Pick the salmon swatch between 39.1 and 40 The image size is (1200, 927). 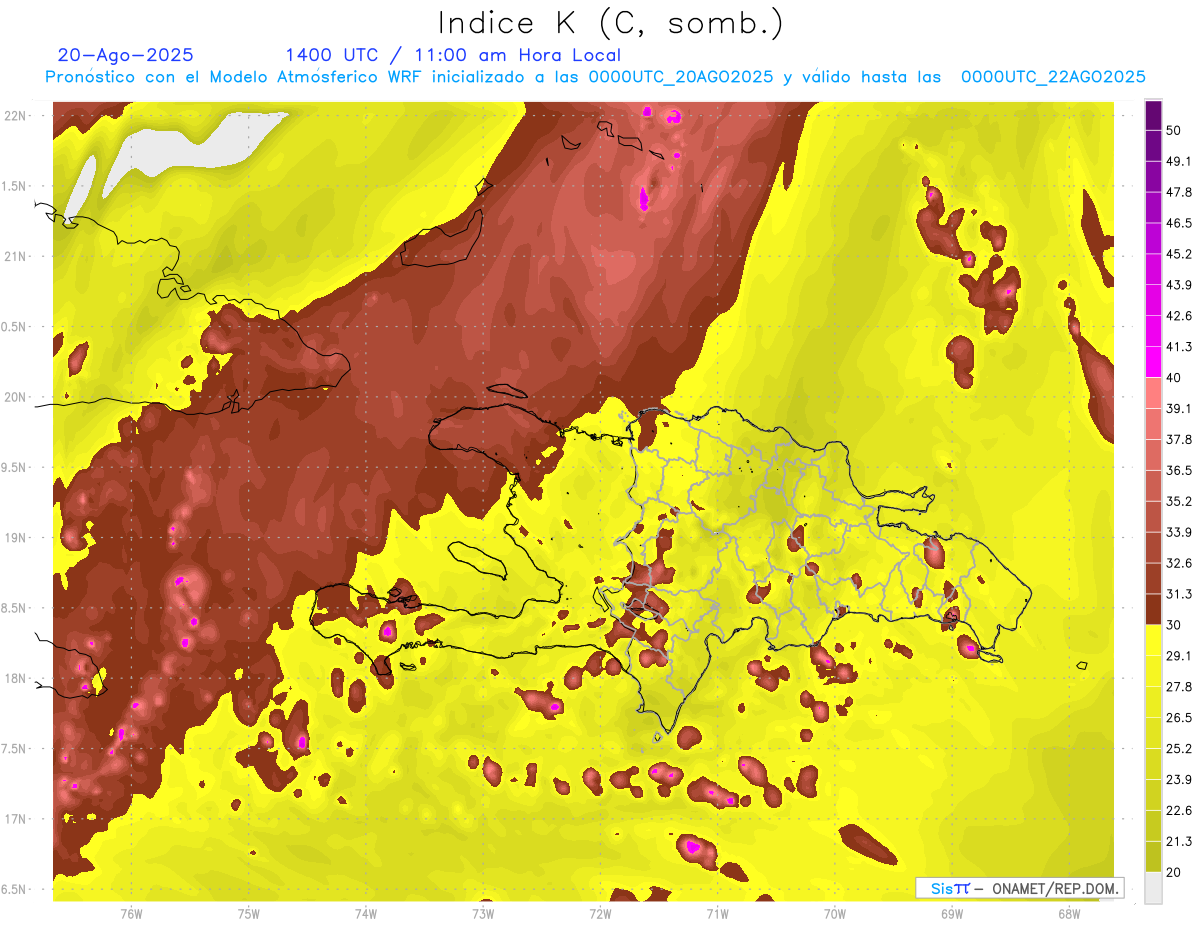[x=1153, y=393]
